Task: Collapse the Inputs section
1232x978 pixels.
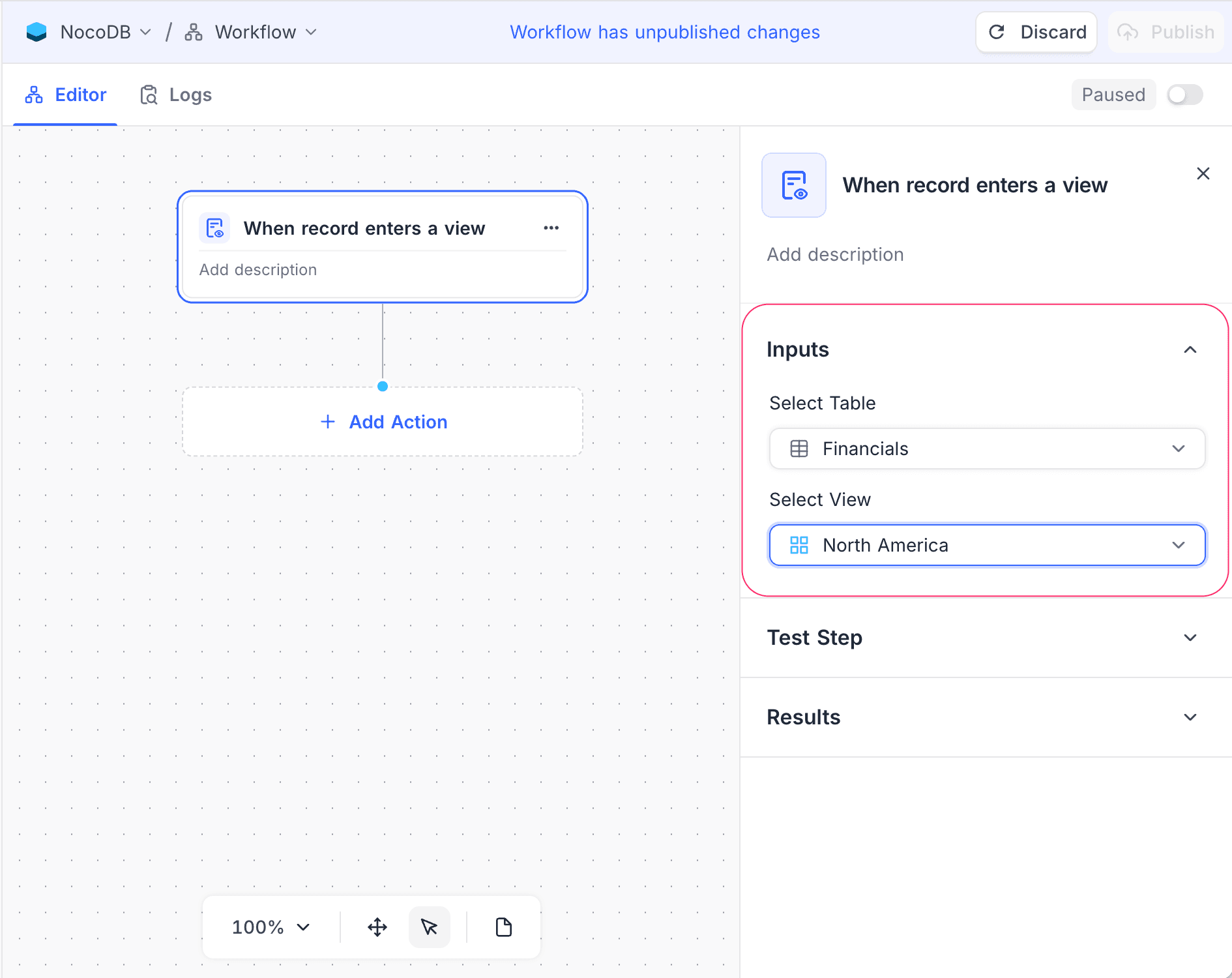Action: click(x=1191, y=350)
